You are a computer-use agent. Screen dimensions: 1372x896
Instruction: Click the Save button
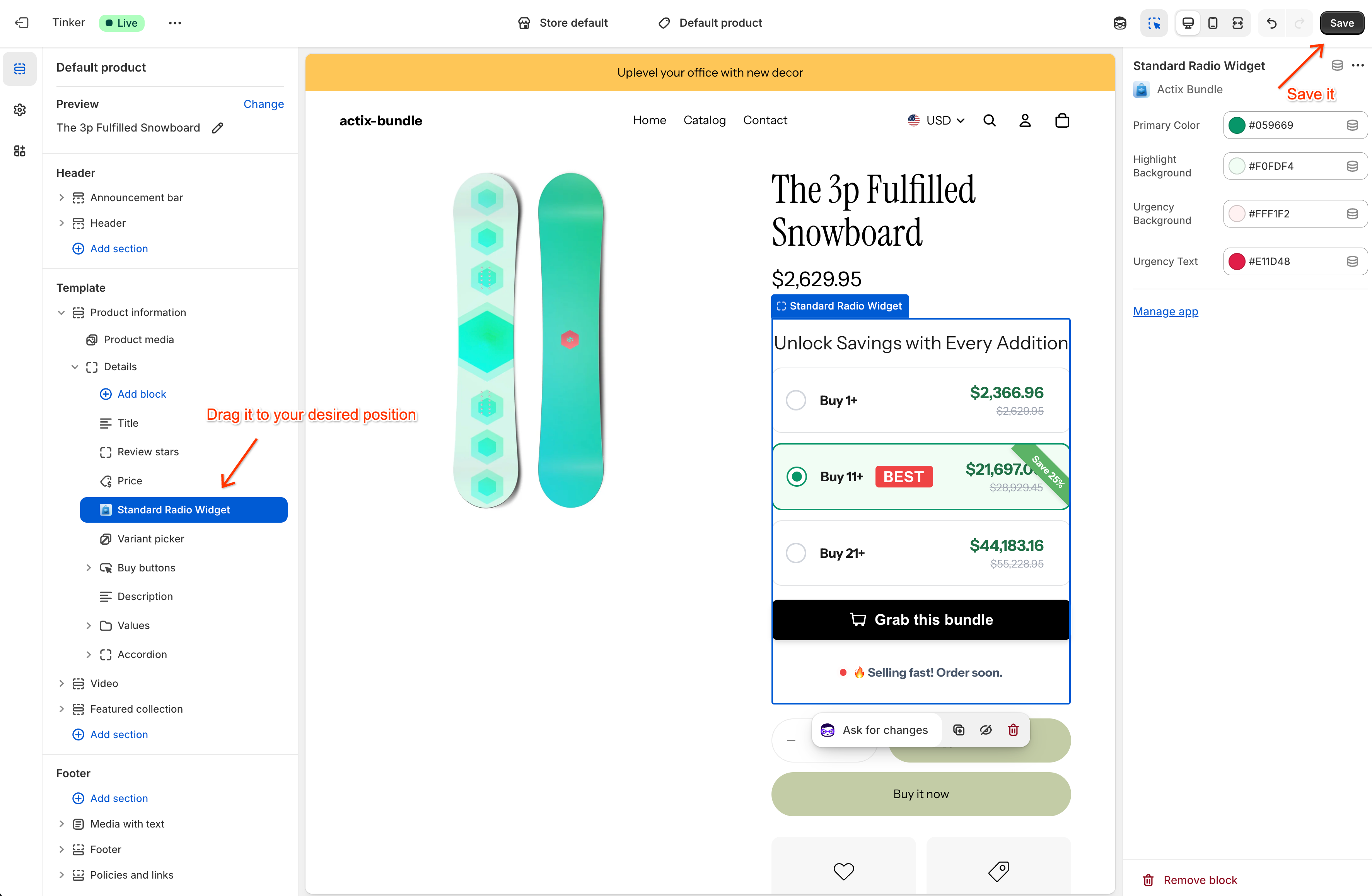pos(1341,23)
